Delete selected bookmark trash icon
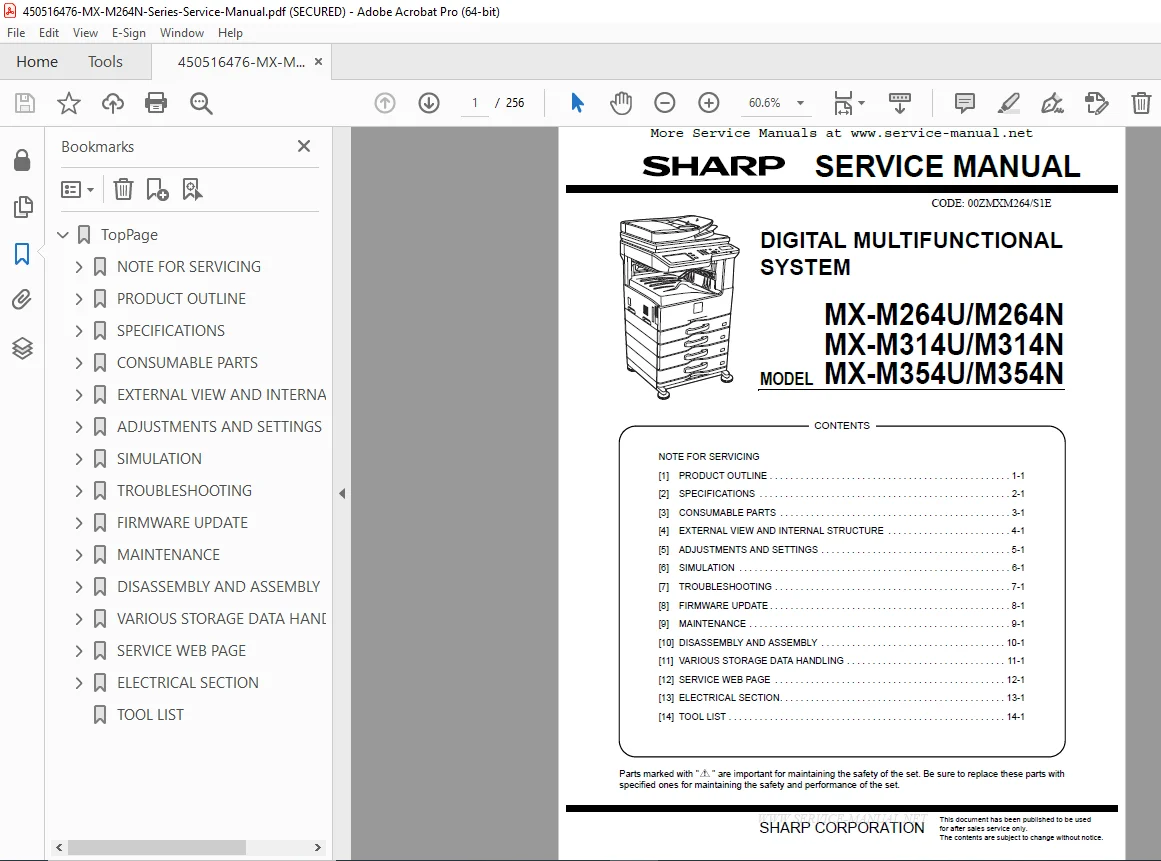This screenshot has height=861, width=1161. point(123,190)
